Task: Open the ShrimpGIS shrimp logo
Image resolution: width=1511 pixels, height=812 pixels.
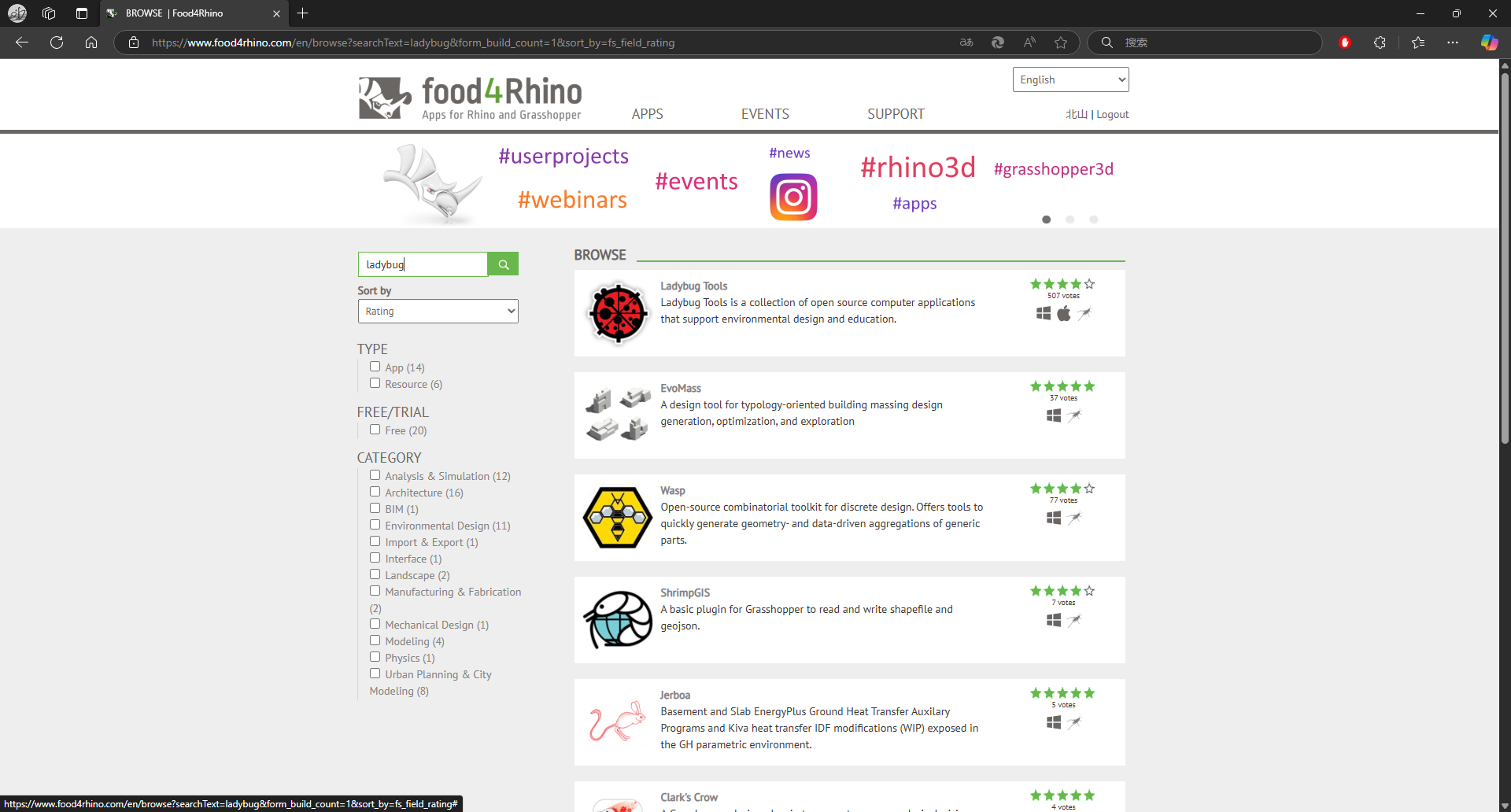Action: point(618,620)
